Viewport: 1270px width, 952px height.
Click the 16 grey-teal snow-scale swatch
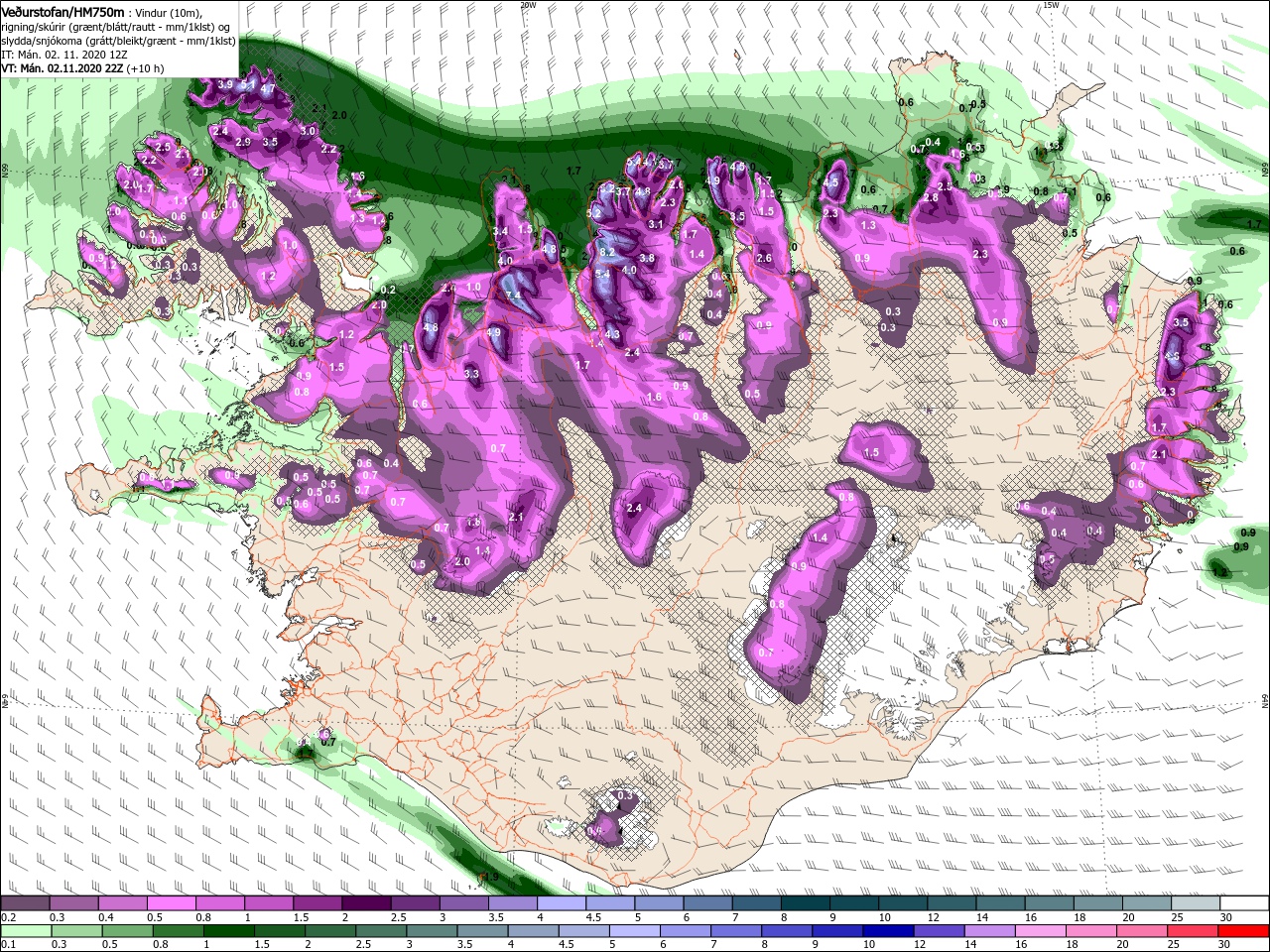(x=1047, y=903)
